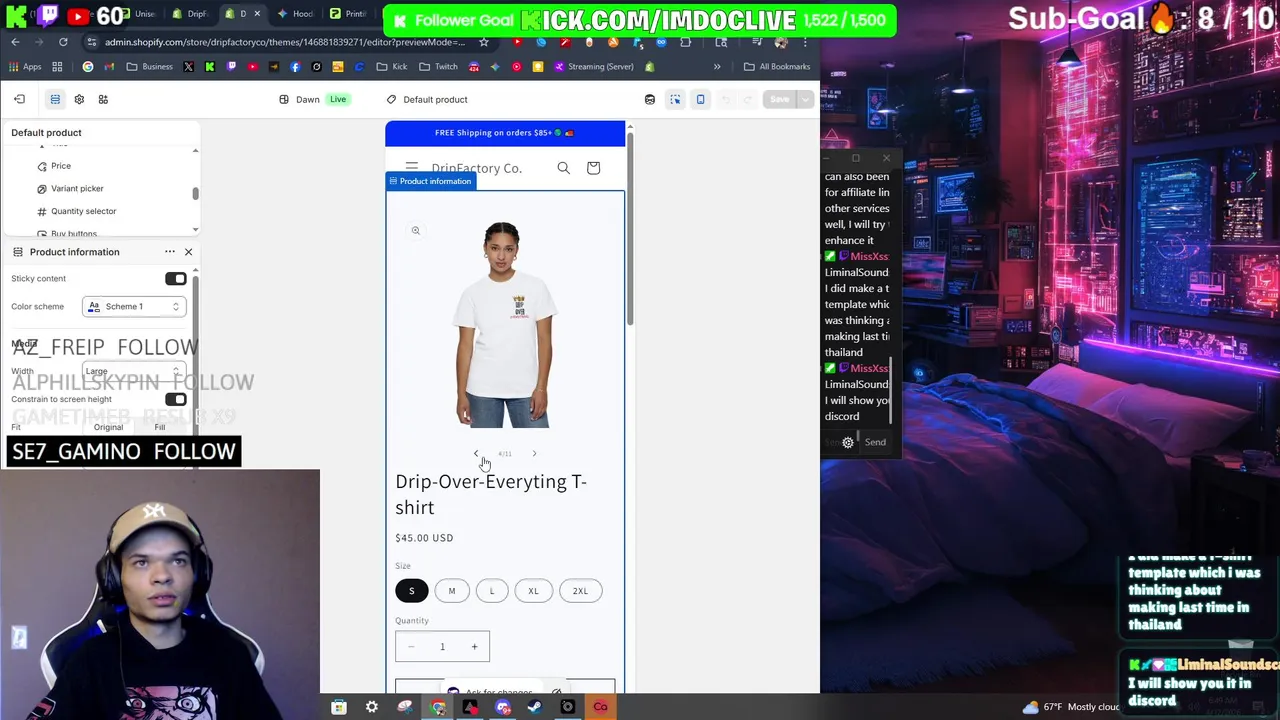Viewport: 1280px width, 720px height.
Task: Toggle the inspector selection tool
Action: (x=675, y=99)
